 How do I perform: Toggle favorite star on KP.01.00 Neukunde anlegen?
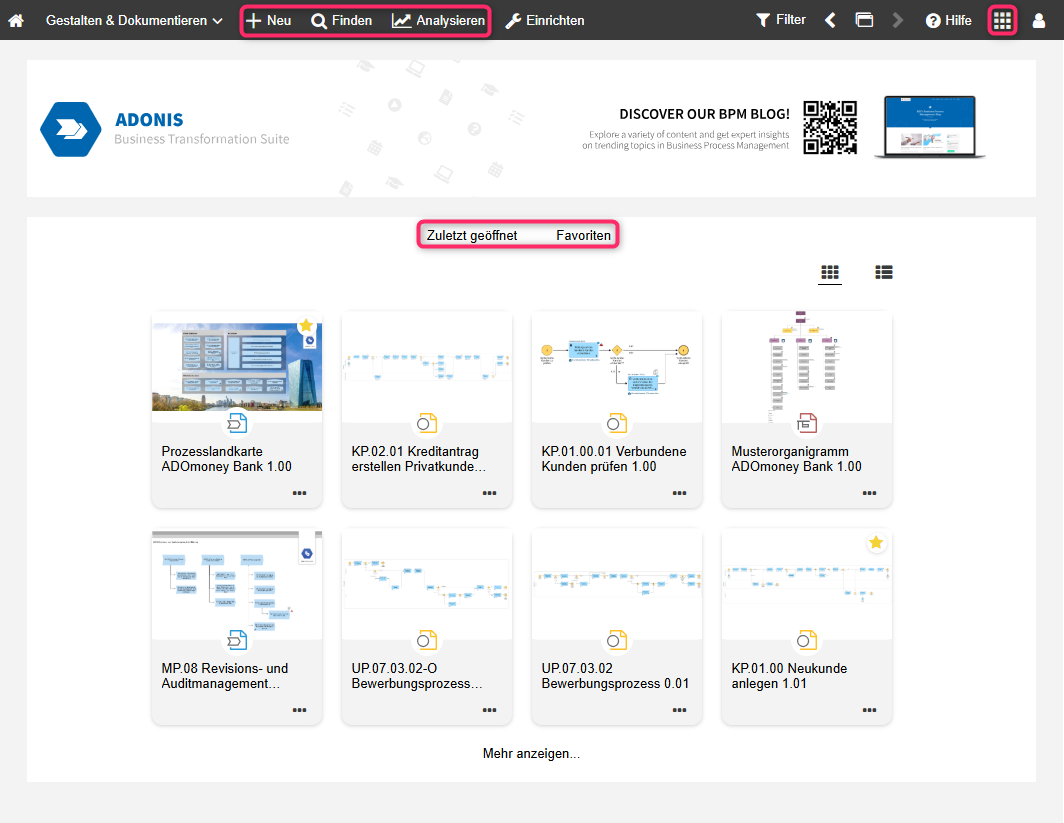point(876,543)
